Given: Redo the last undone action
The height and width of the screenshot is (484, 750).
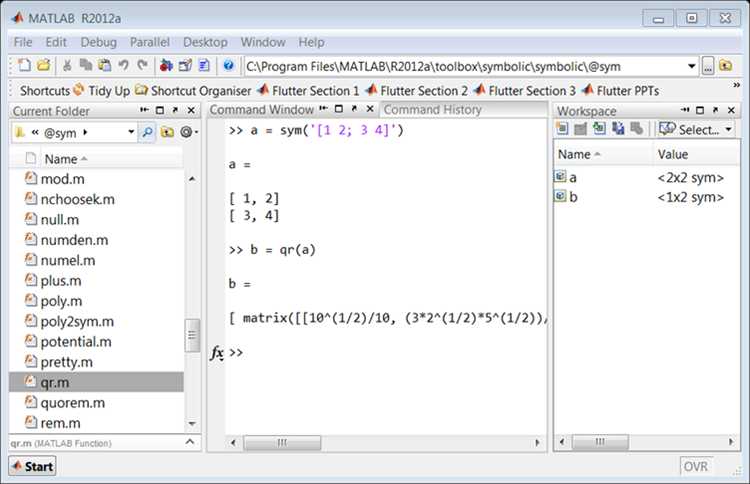Looking at the screenshot, I should click(x=142, y=65).
